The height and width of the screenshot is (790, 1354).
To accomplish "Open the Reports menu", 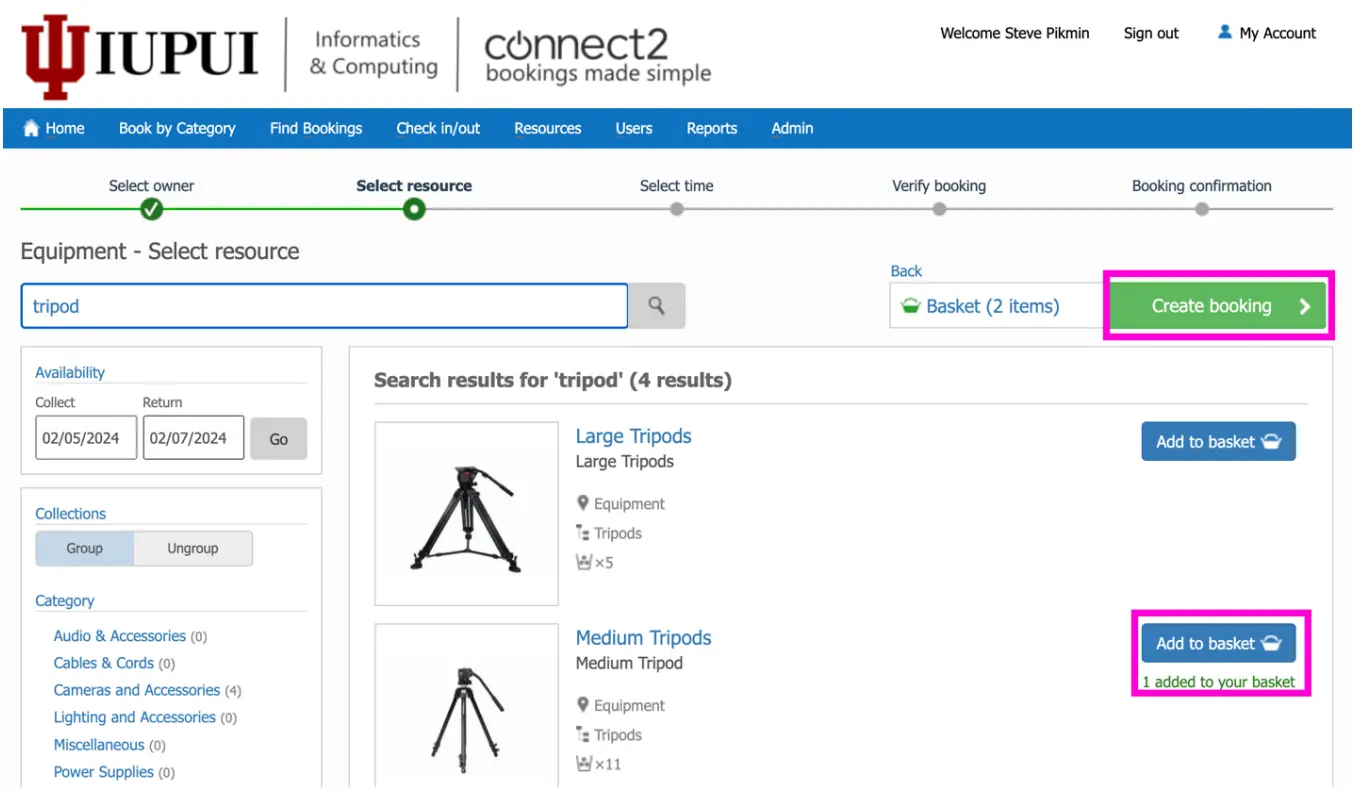I will [712, 128].
